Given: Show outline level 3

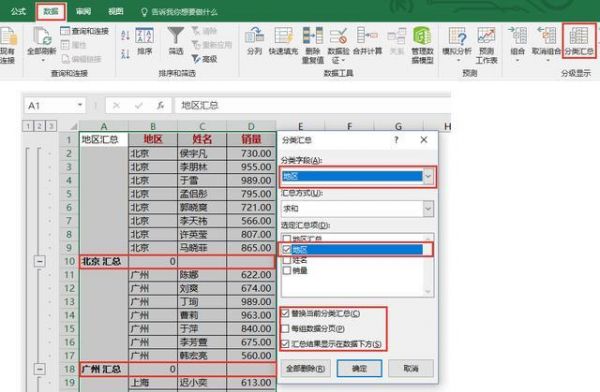Looking at the screenshot, I should click(x=51, y=126).
